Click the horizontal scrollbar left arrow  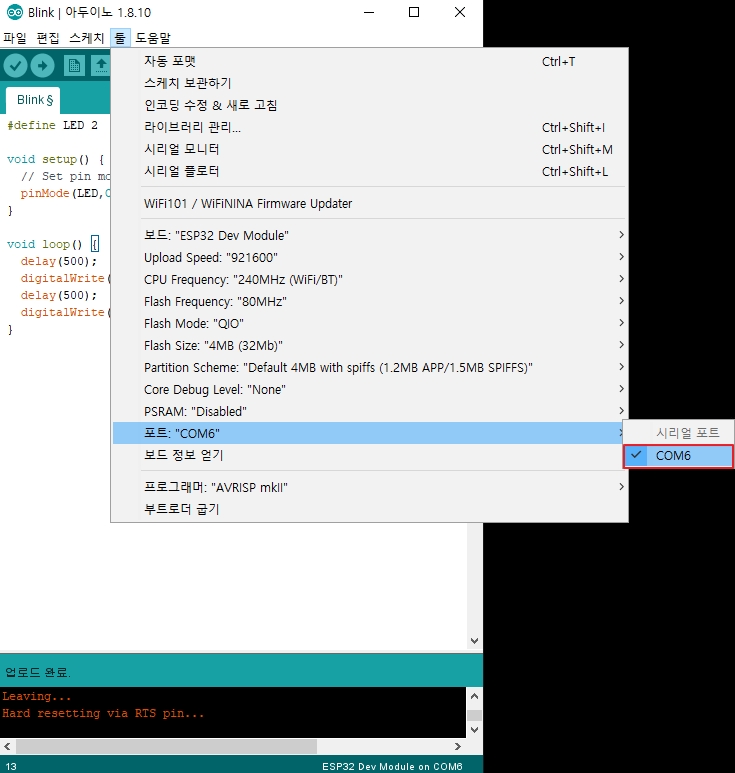click(7, 746)
